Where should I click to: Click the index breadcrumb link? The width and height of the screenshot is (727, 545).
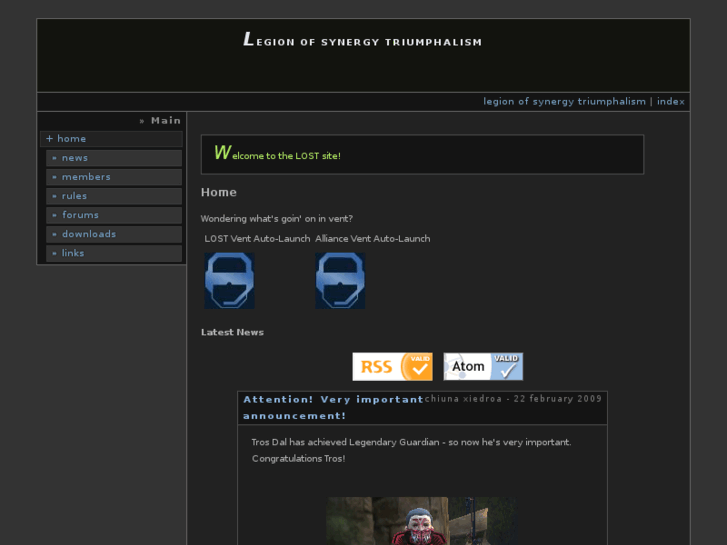pyautogui.click(x=670, y=102)
